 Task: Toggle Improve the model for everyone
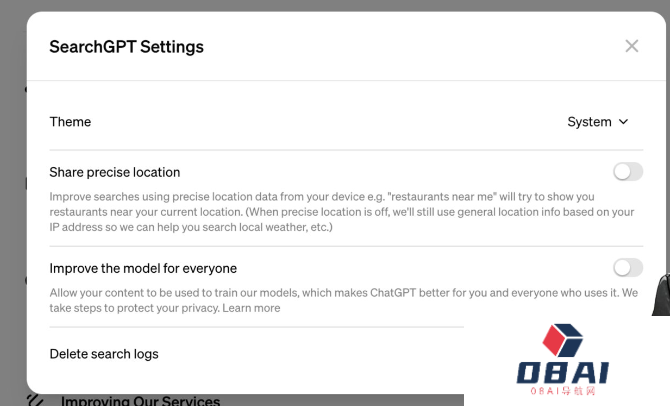[628, 268]
